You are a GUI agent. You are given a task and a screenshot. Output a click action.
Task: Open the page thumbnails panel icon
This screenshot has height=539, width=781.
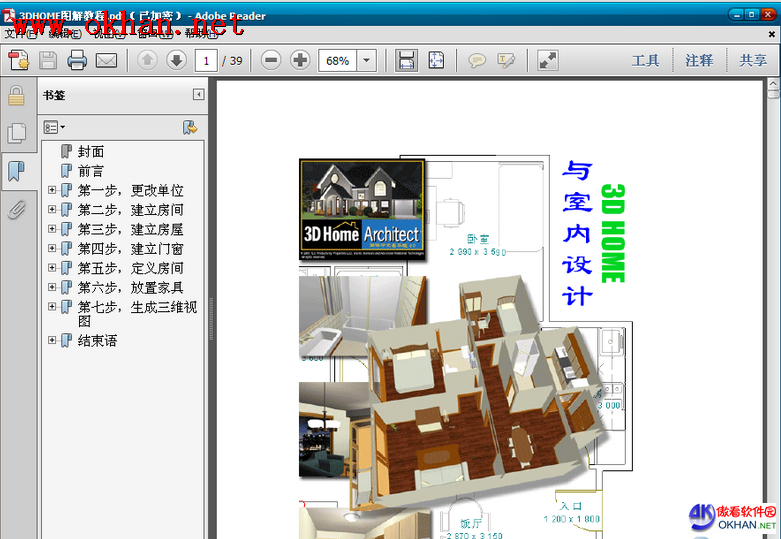(16, 134)
